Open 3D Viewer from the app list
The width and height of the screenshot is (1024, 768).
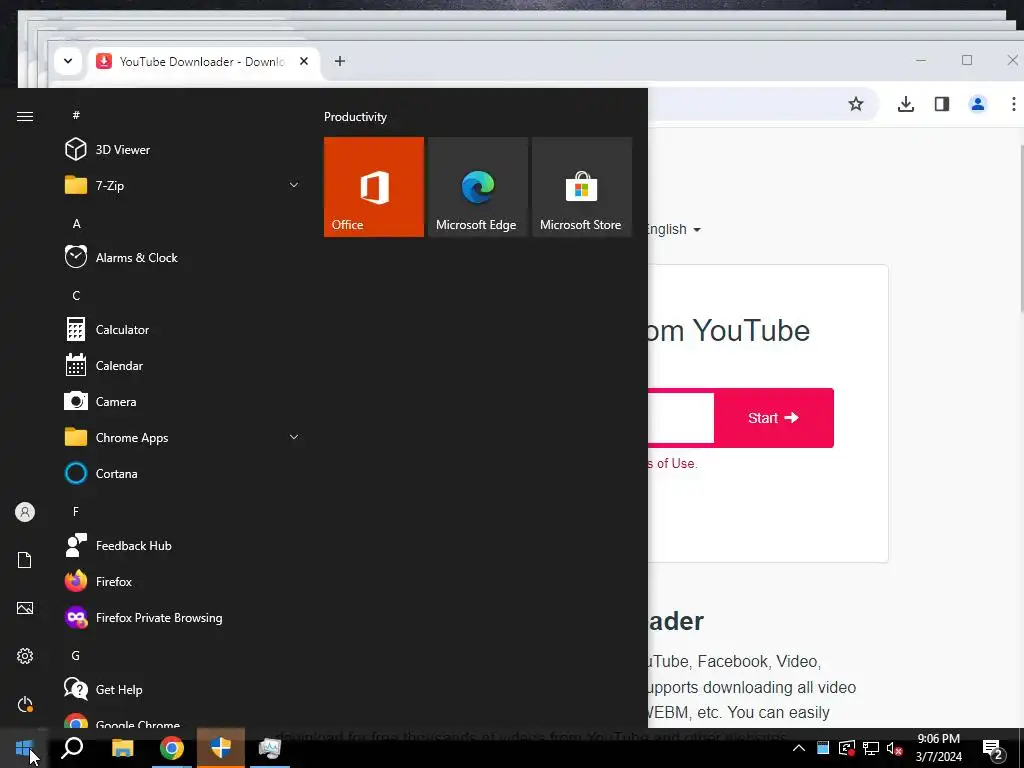[183, 150]
